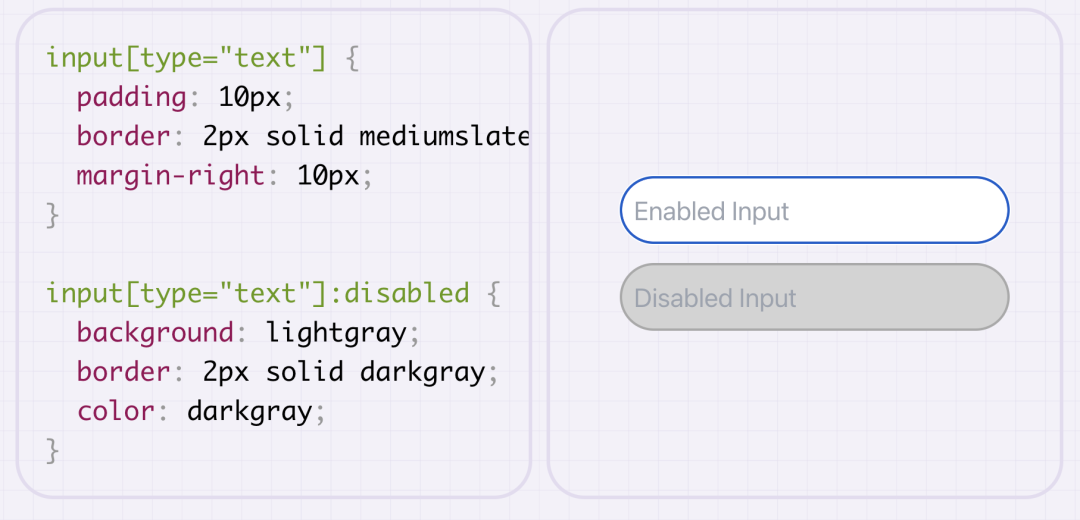
Task: Click the input[type="text"]:disabled selector
Action: click(x=257, y=293)
